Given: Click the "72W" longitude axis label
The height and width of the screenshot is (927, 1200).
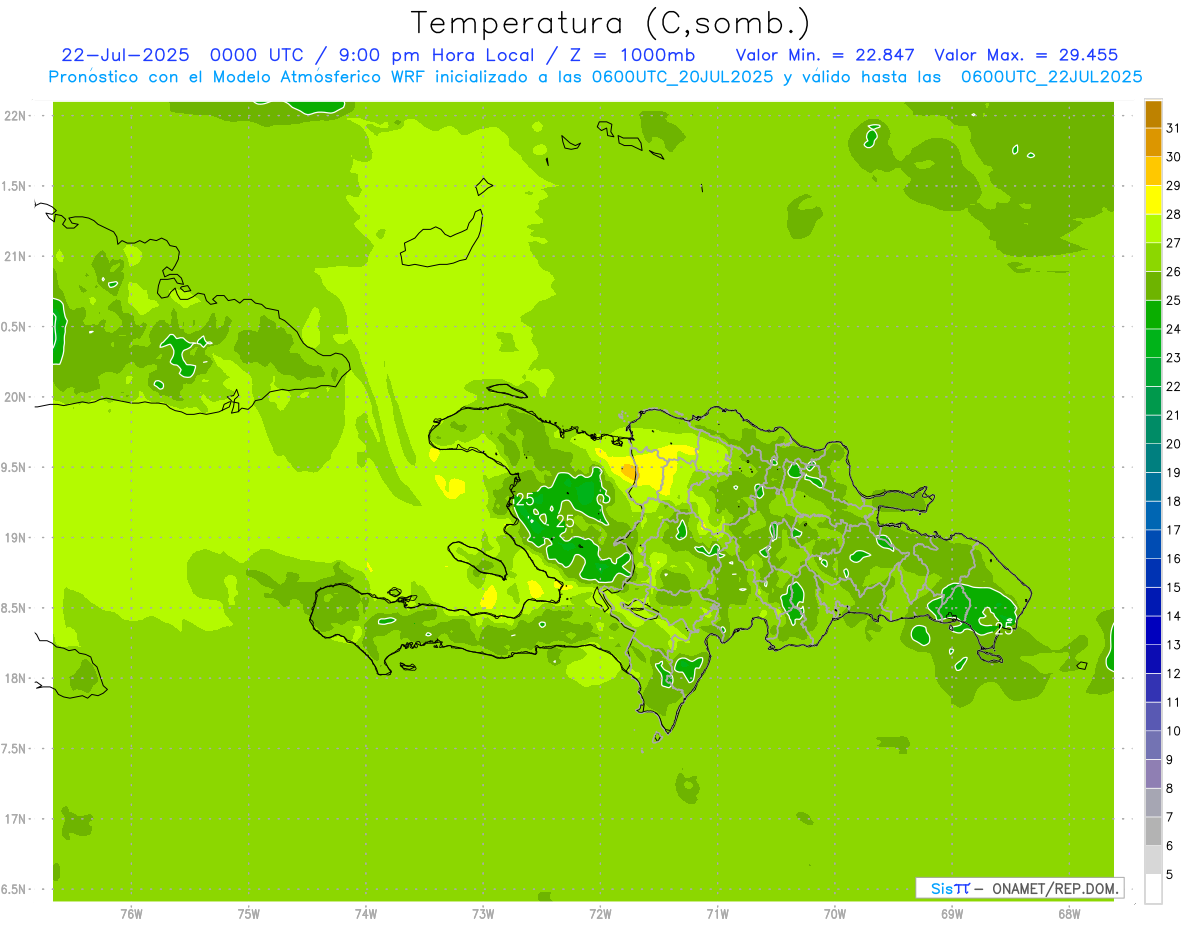Looking at the screenshot, I should tap(600, 914).
